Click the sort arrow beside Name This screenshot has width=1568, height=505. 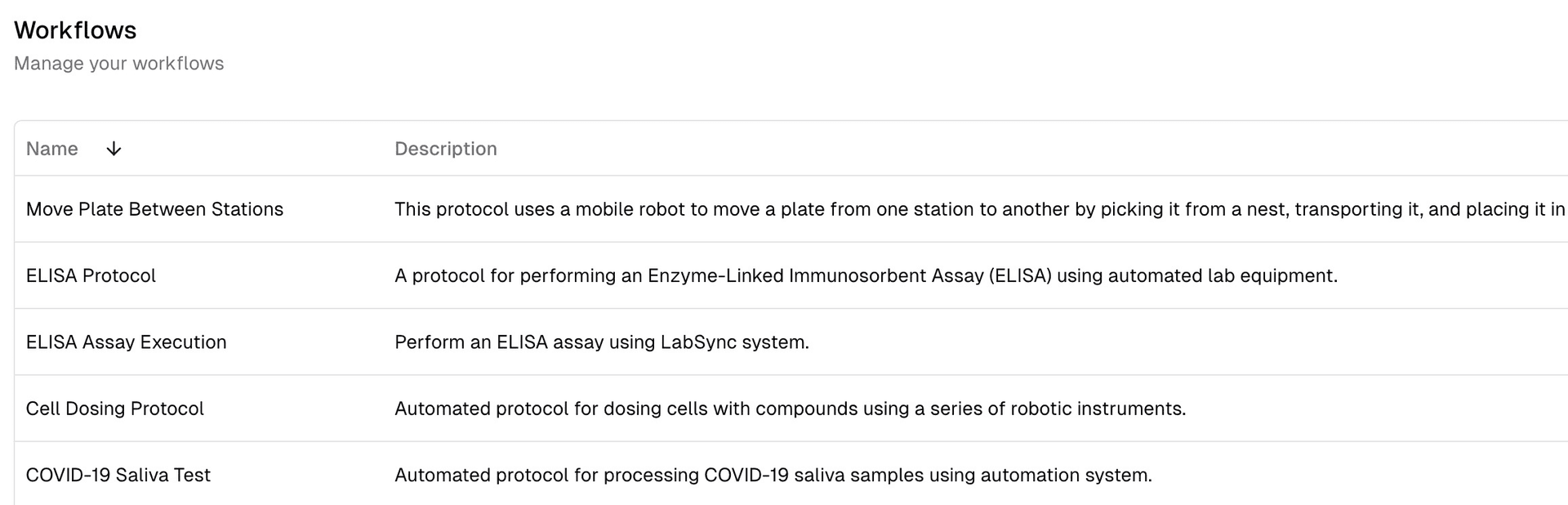[x=114, y=149]
